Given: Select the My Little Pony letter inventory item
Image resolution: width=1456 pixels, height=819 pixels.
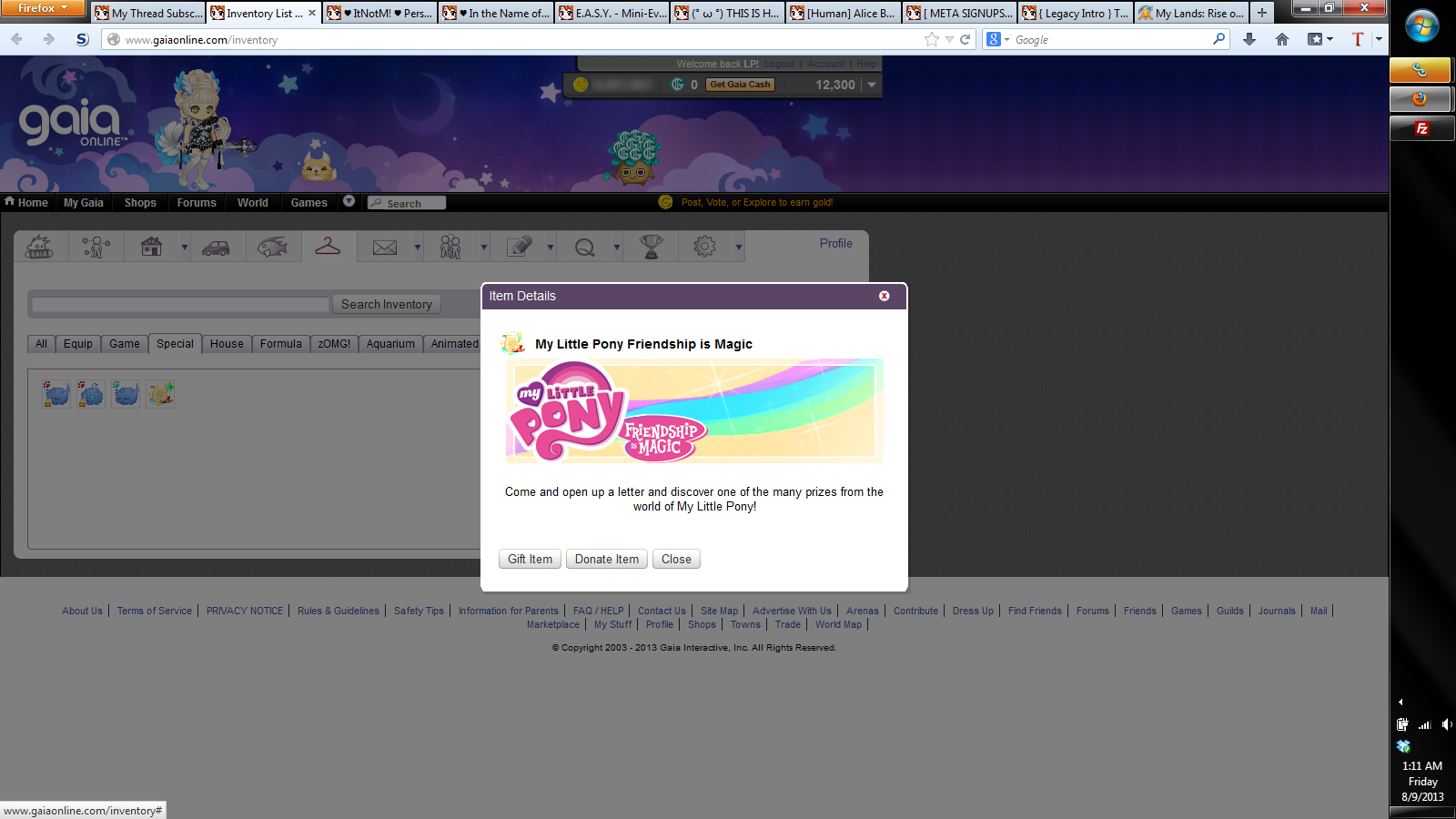Looking at the screenshot, I should coord(160,394).
